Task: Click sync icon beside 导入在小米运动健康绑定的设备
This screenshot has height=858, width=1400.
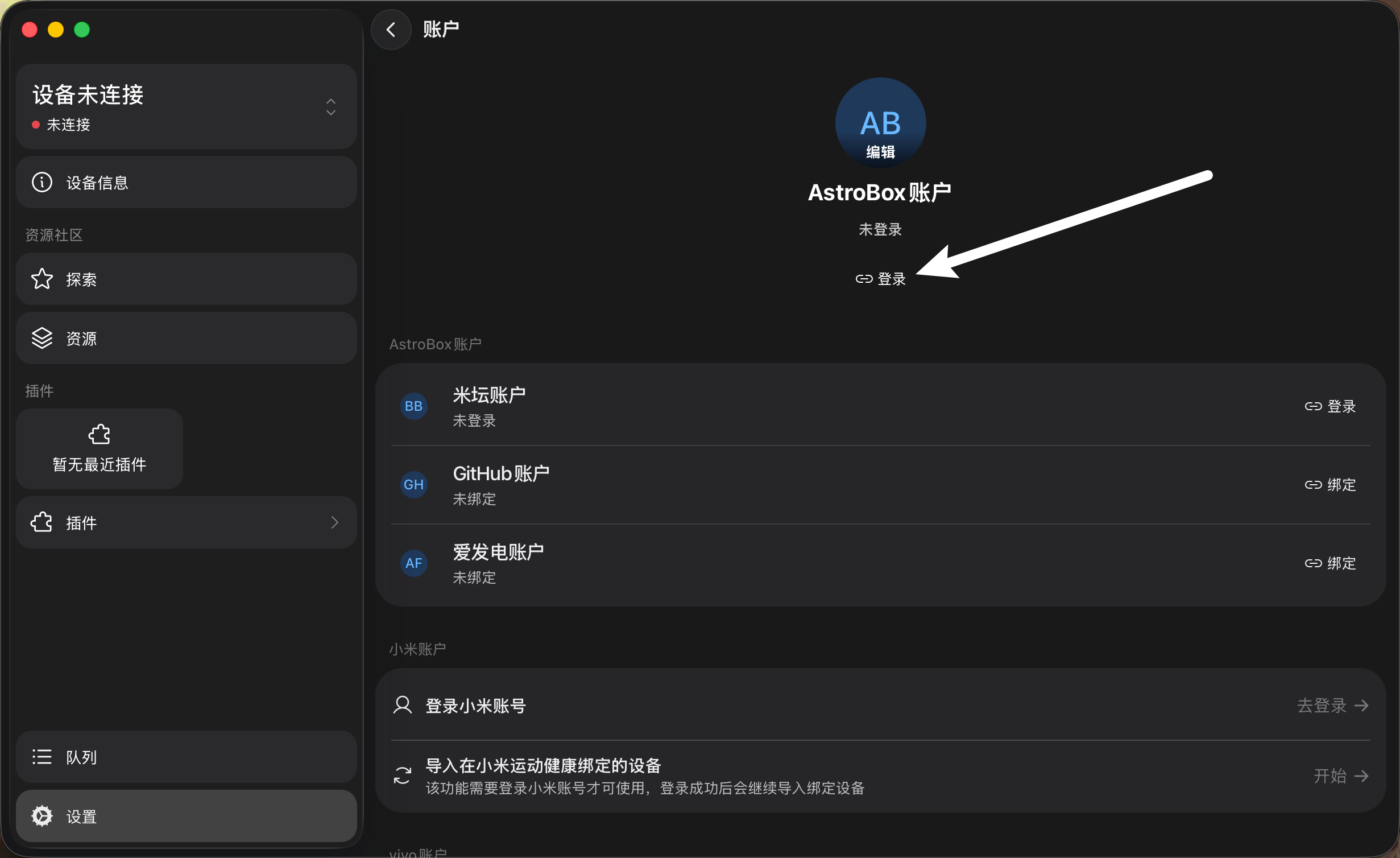Action: (x=403, y=776)
